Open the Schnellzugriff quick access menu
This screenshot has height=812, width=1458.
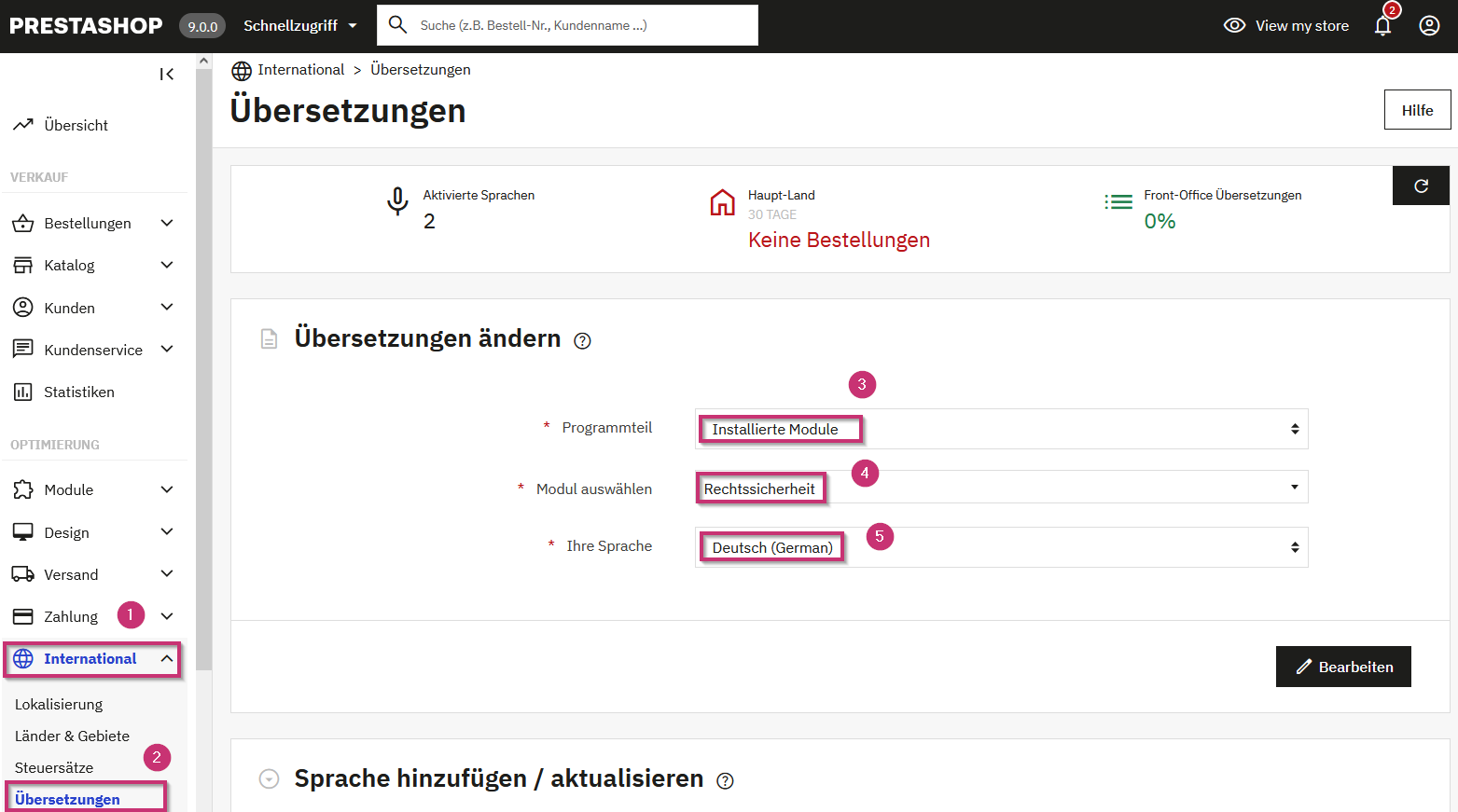click(299, 26)
